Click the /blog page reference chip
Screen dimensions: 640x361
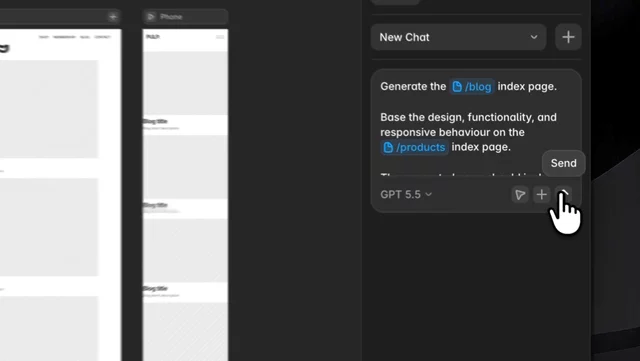click(472, 87)
